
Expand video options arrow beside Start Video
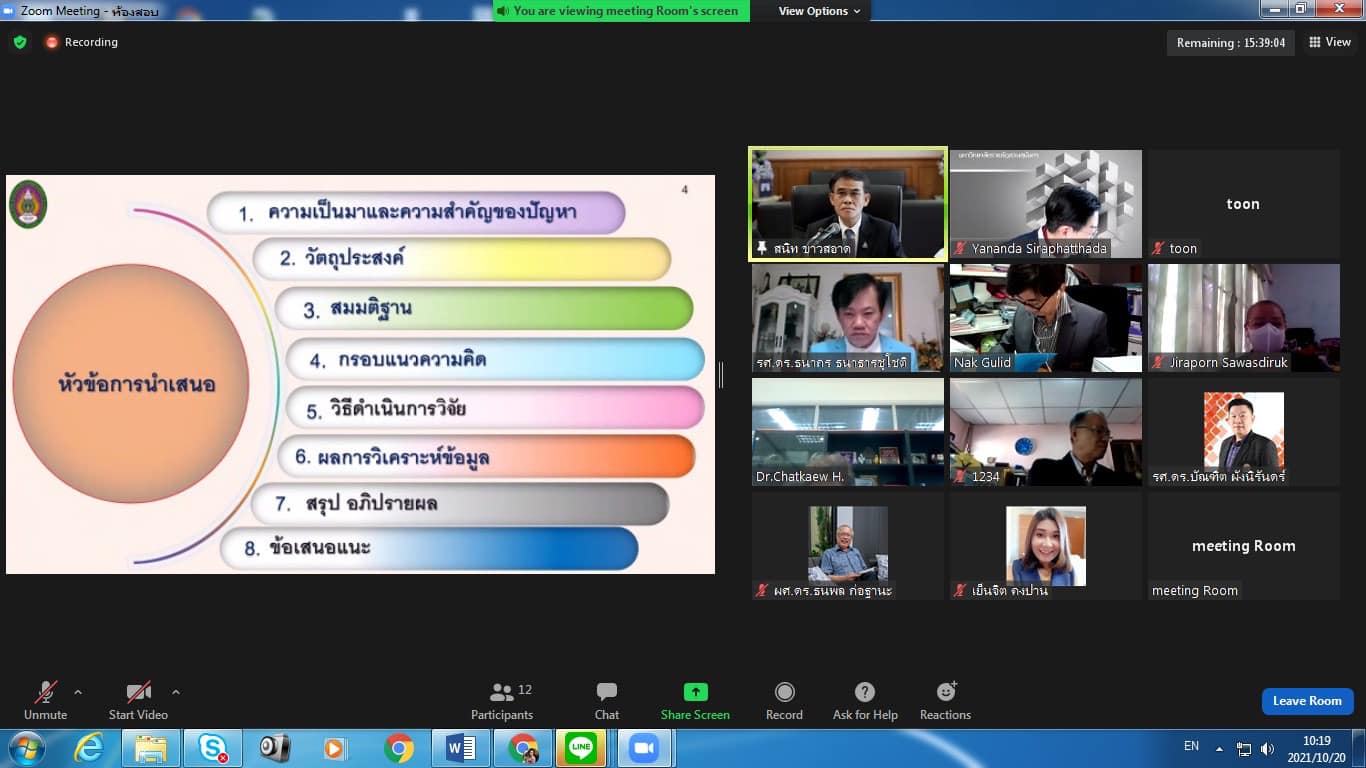pos(176,691)
